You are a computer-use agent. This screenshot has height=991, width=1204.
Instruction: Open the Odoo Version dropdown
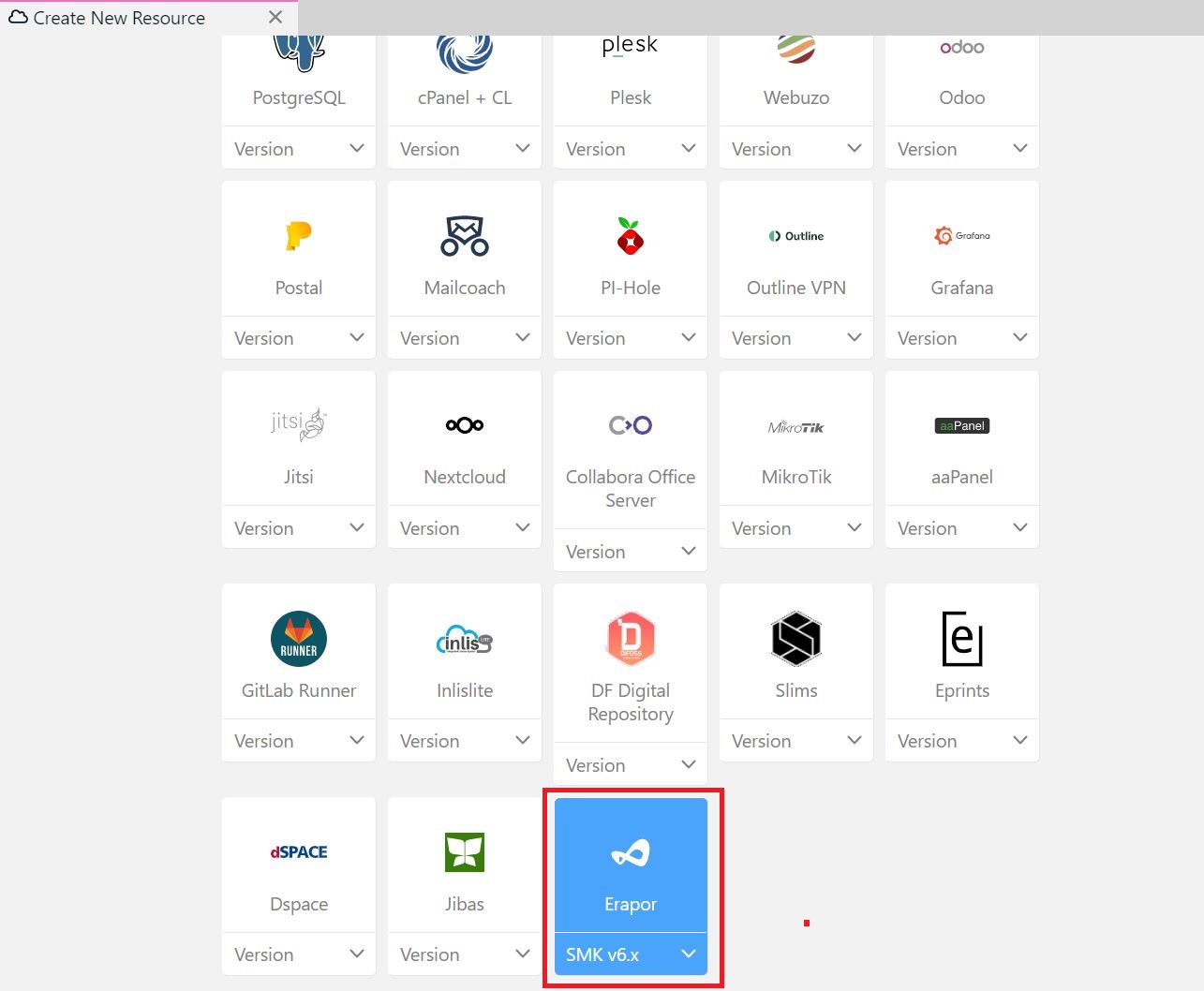click(961, 149)
